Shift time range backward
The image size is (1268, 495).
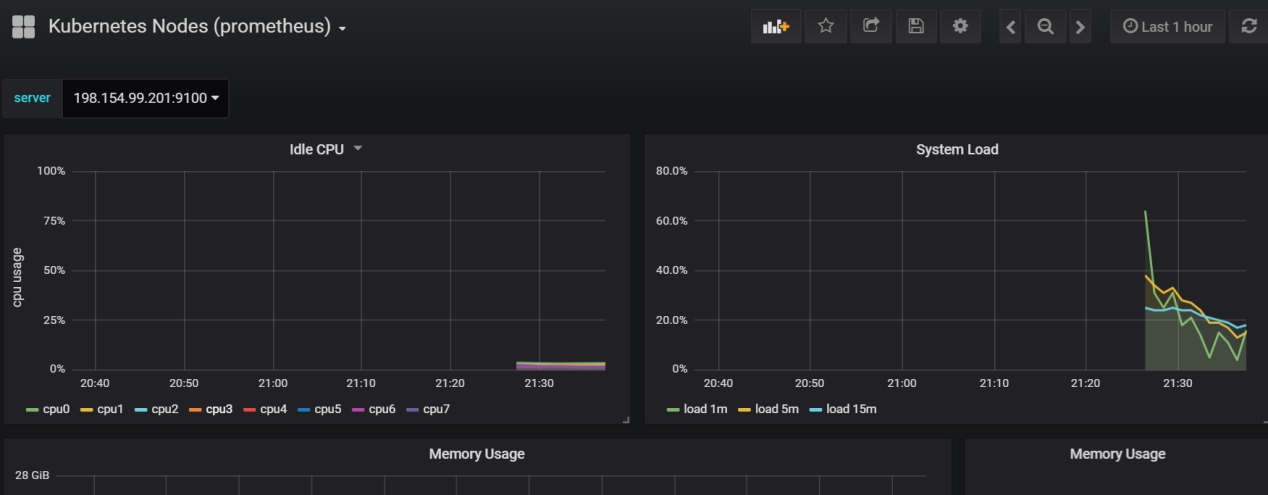coord(1011,27)
